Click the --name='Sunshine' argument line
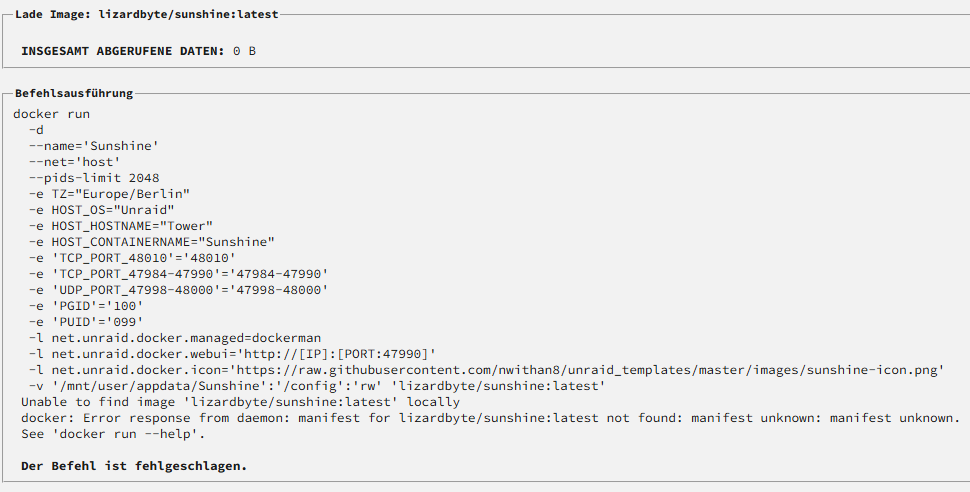Image resolution: width=970 pixels, height=492 pixels. (x=94, y=146)
